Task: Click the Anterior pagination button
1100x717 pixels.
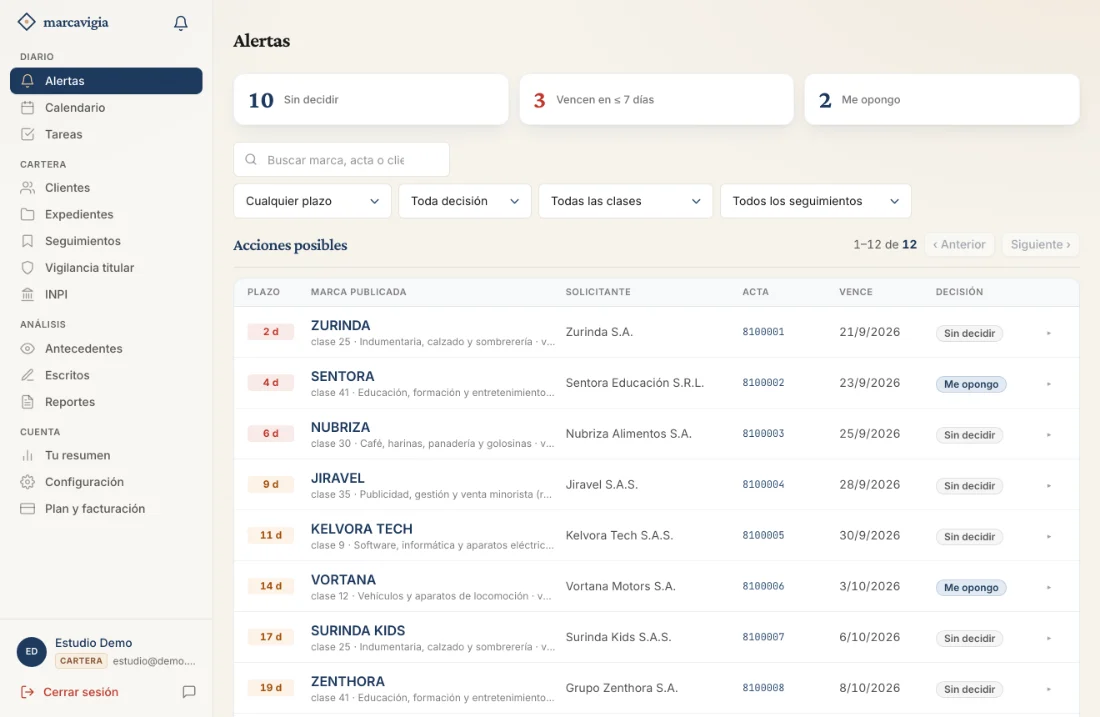Action: 959,244
